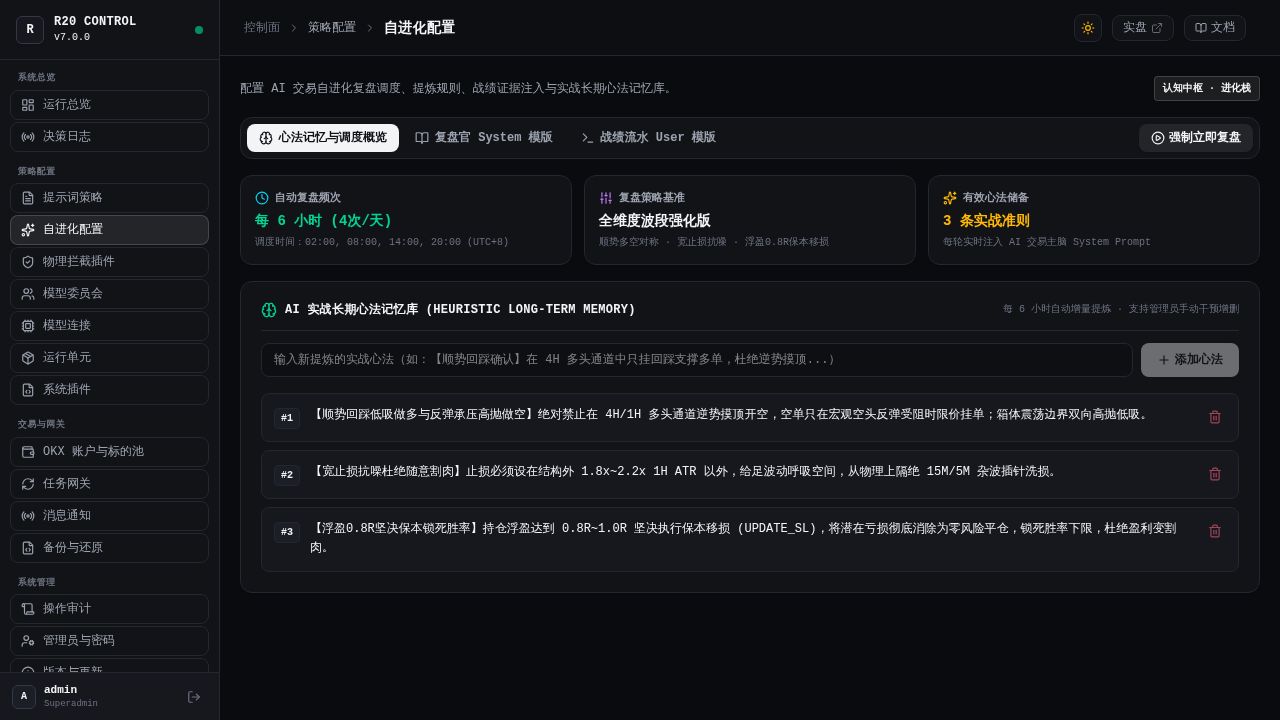1280x720 pixels.
Task: Open 运行单元 in sidebar
Action: [x=109, y=358]
